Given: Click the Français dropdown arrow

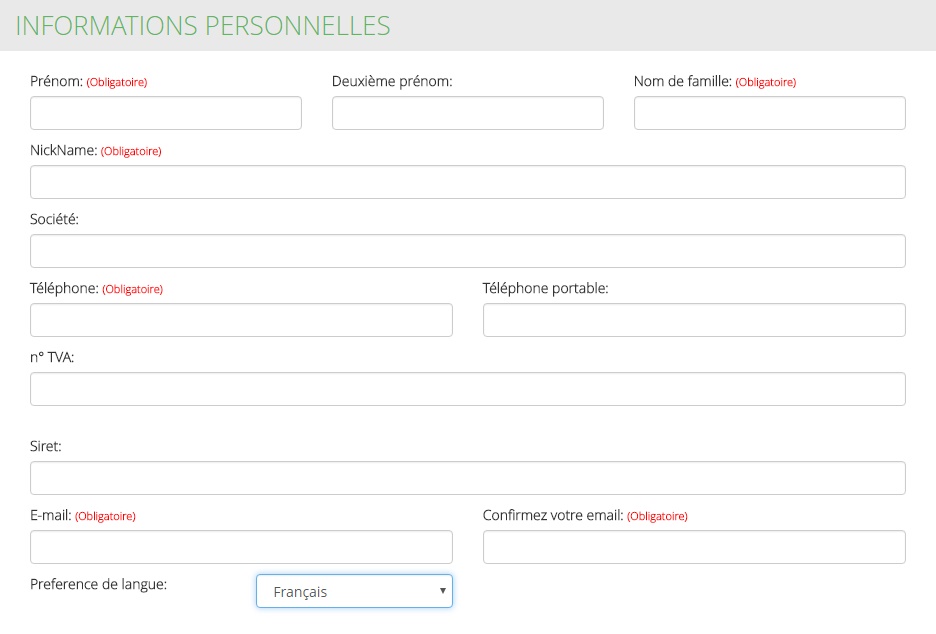Looking at the screenshot, I should click(442, 591).
